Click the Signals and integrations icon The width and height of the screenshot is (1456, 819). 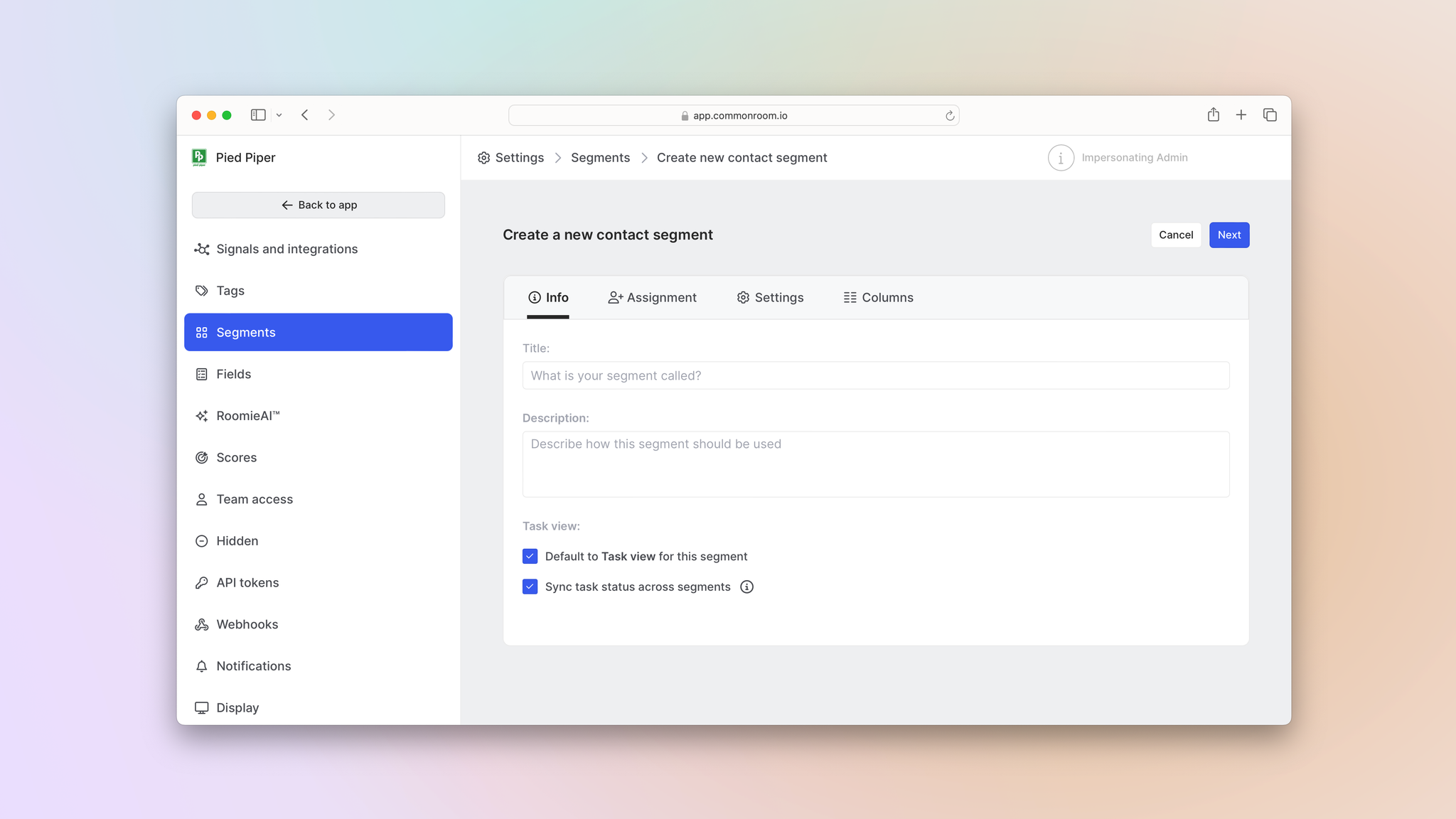click(x=202, y=249)
